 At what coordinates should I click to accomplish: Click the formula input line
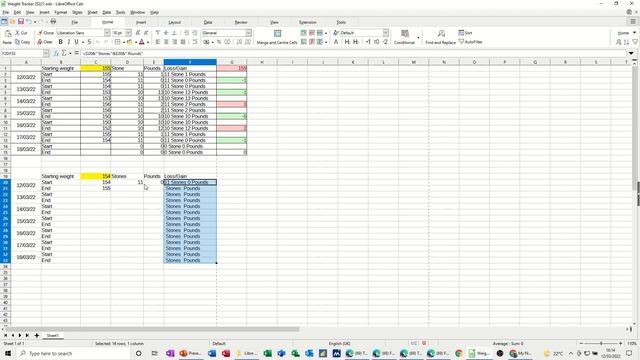click(354, 53)
